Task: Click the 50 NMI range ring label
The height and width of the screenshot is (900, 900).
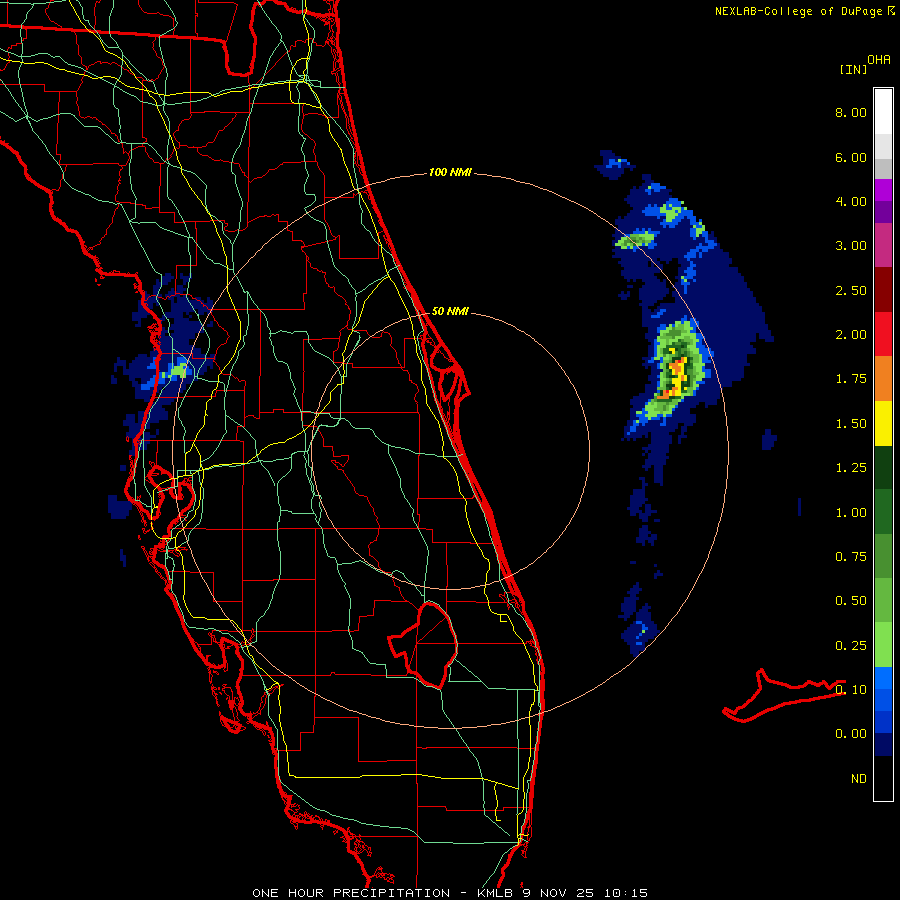Action: (x=450, y=311)
